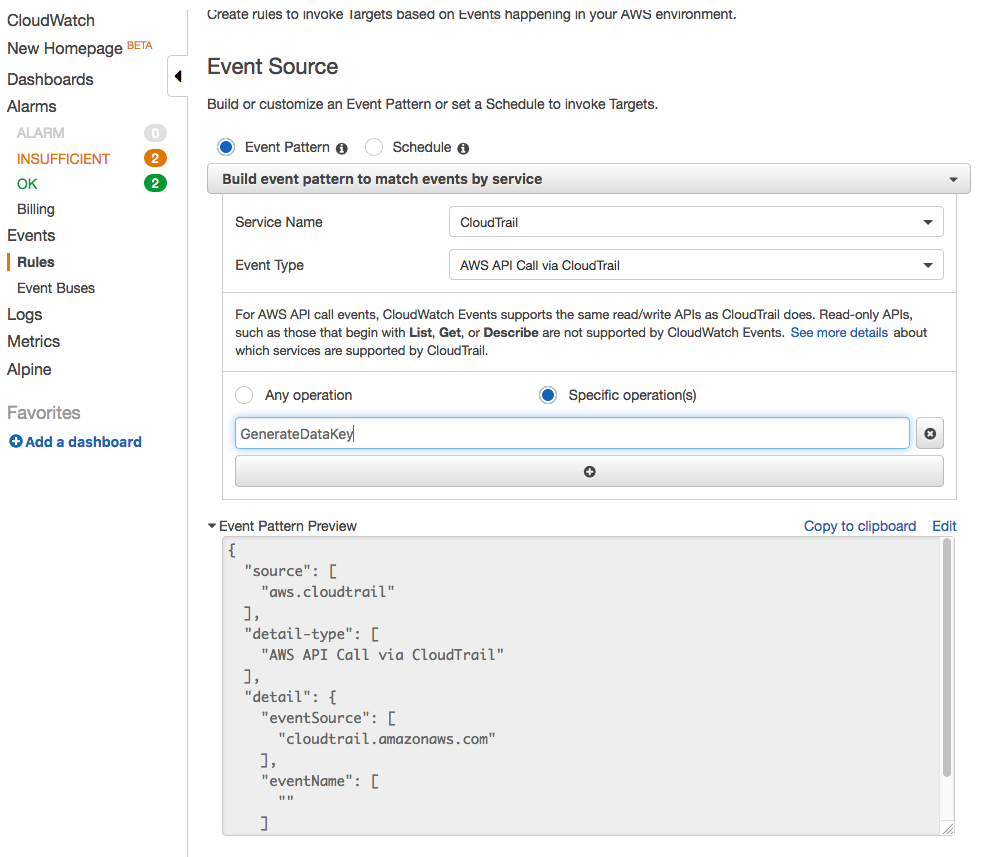Select the Schedule radio button
The width and height of the screenshot is (999, 857).
[374, 147]
